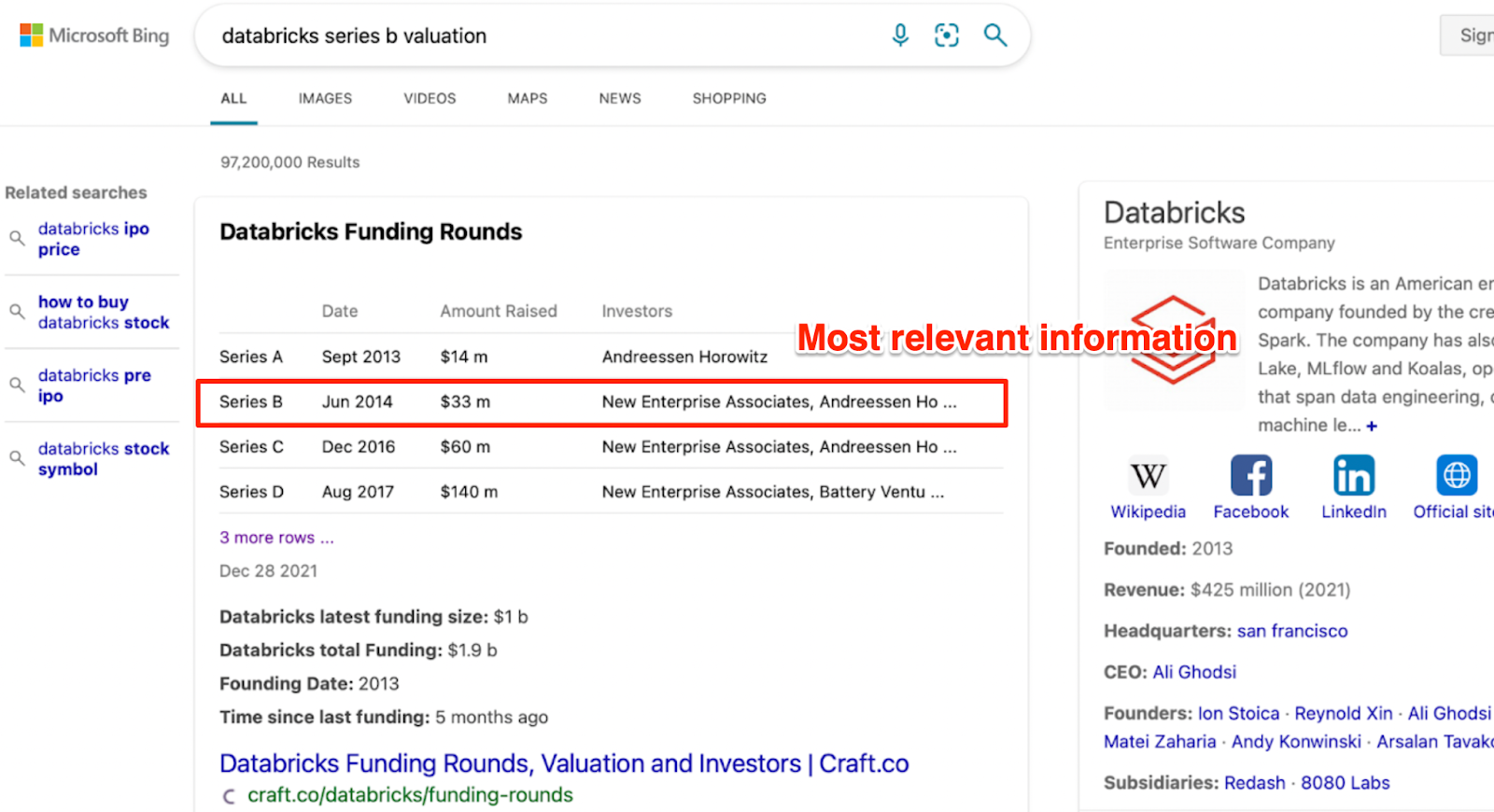Open founder Andy Konwinski link
The height and width of the screenshot is (812, 1494).
coord(1296,742)
